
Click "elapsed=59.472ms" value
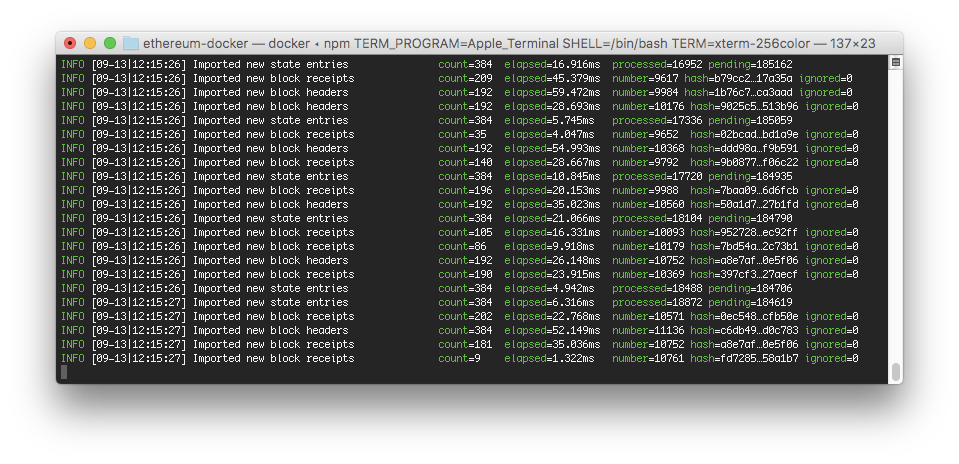pos(552,92)
